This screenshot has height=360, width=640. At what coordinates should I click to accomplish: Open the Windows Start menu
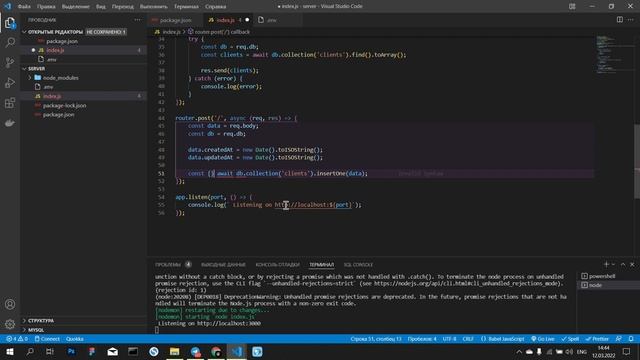[x=10, y=351]
